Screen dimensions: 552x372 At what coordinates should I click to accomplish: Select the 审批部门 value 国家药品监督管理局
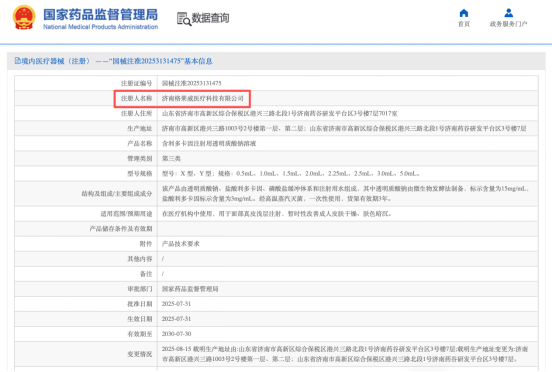coord(190,289)
